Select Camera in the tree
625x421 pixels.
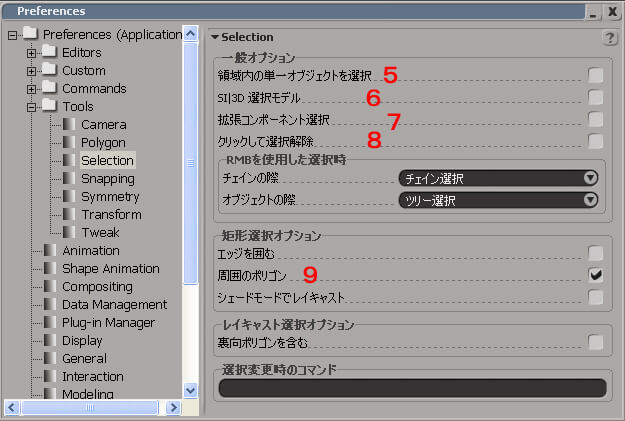(x=104, y=124)
